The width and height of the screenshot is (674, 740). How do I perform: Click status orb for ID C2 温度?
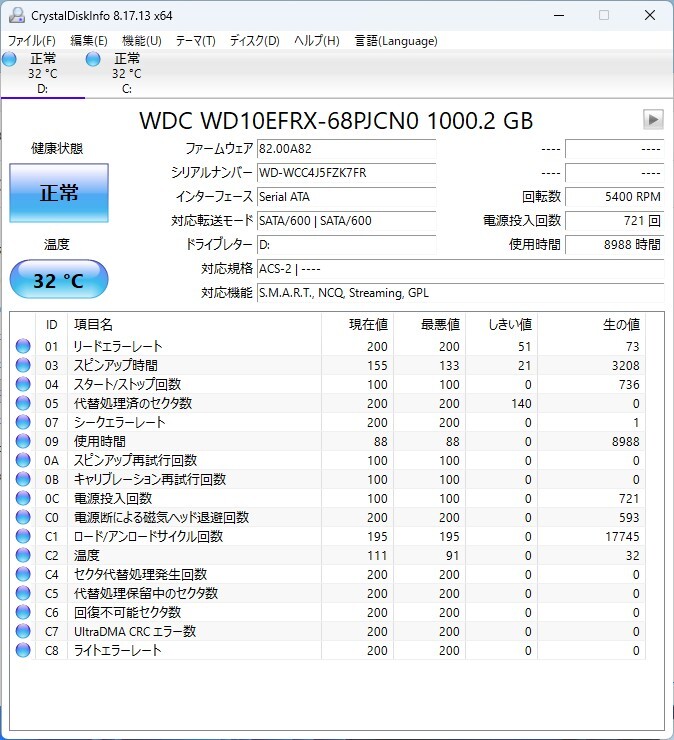[x=23, y=555]
